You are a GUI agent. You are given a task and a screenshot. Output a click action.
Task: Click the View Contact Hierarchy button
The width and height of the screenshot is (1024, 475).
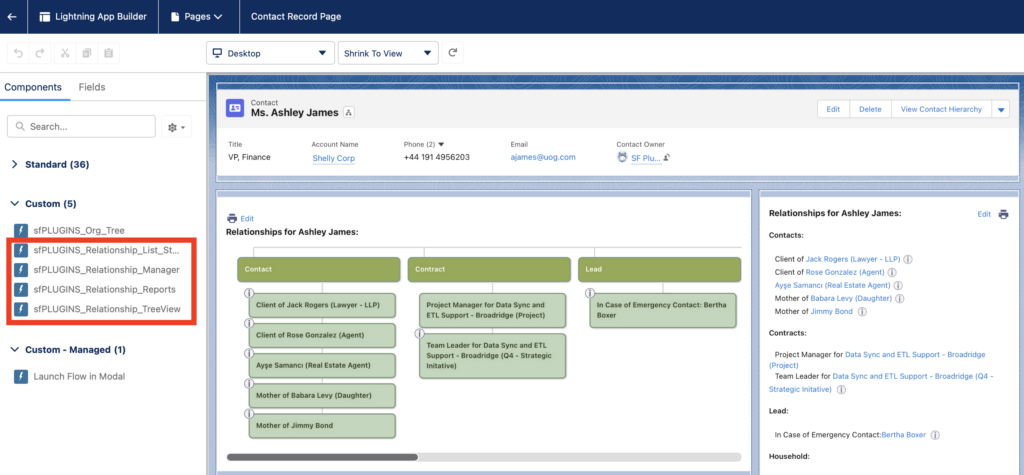pyautogui.click(x=940, y=110)
